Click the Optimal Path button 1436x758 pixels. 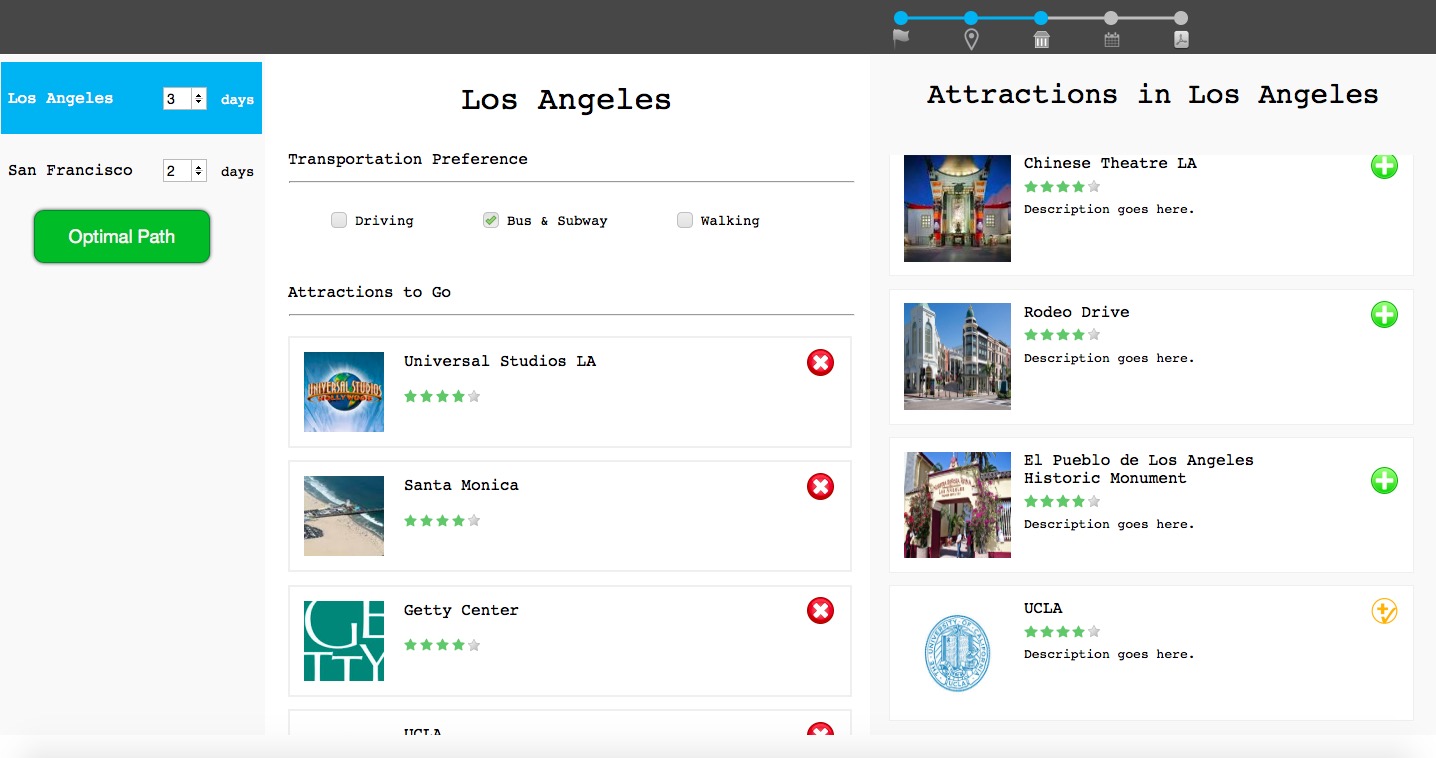point(122,237)
